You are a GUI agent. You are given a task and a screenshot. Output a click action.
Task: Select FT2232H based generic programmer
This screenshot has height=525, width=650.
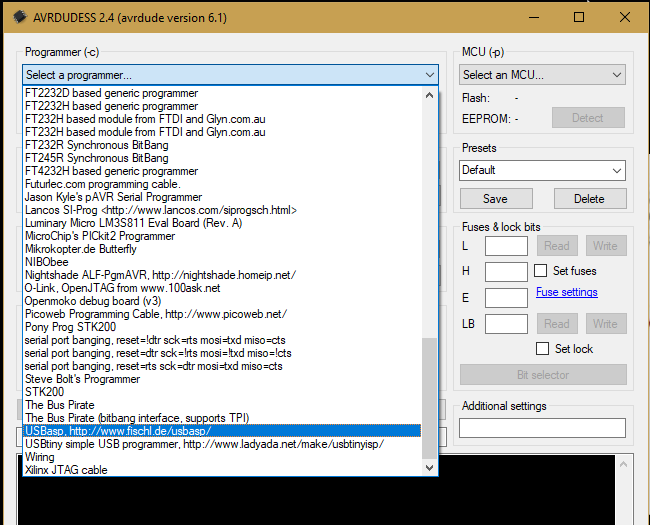222,106
